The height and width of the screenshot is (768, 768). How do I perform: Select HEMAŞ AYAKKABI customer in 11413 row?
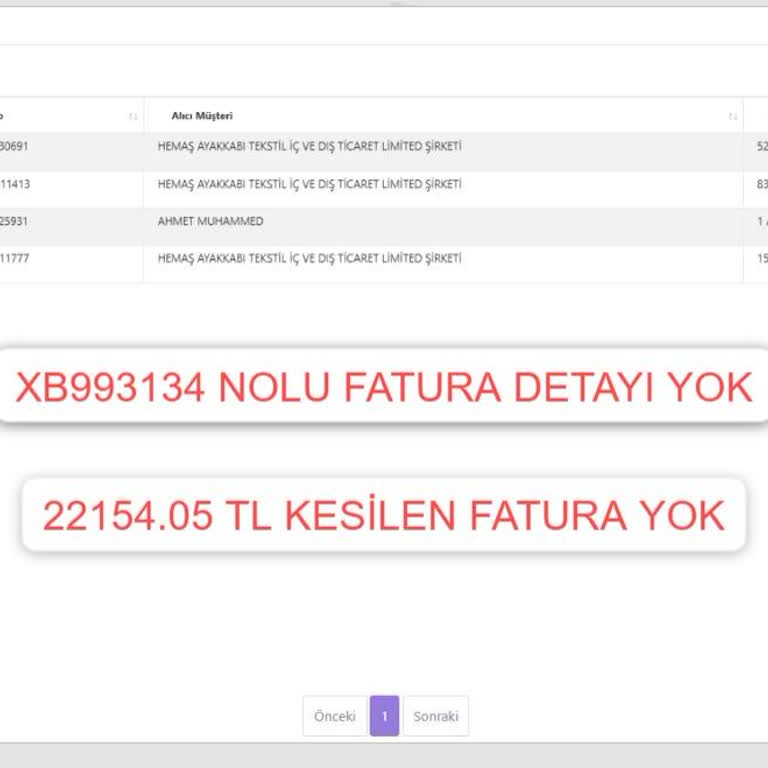click(x=310, y=184)
